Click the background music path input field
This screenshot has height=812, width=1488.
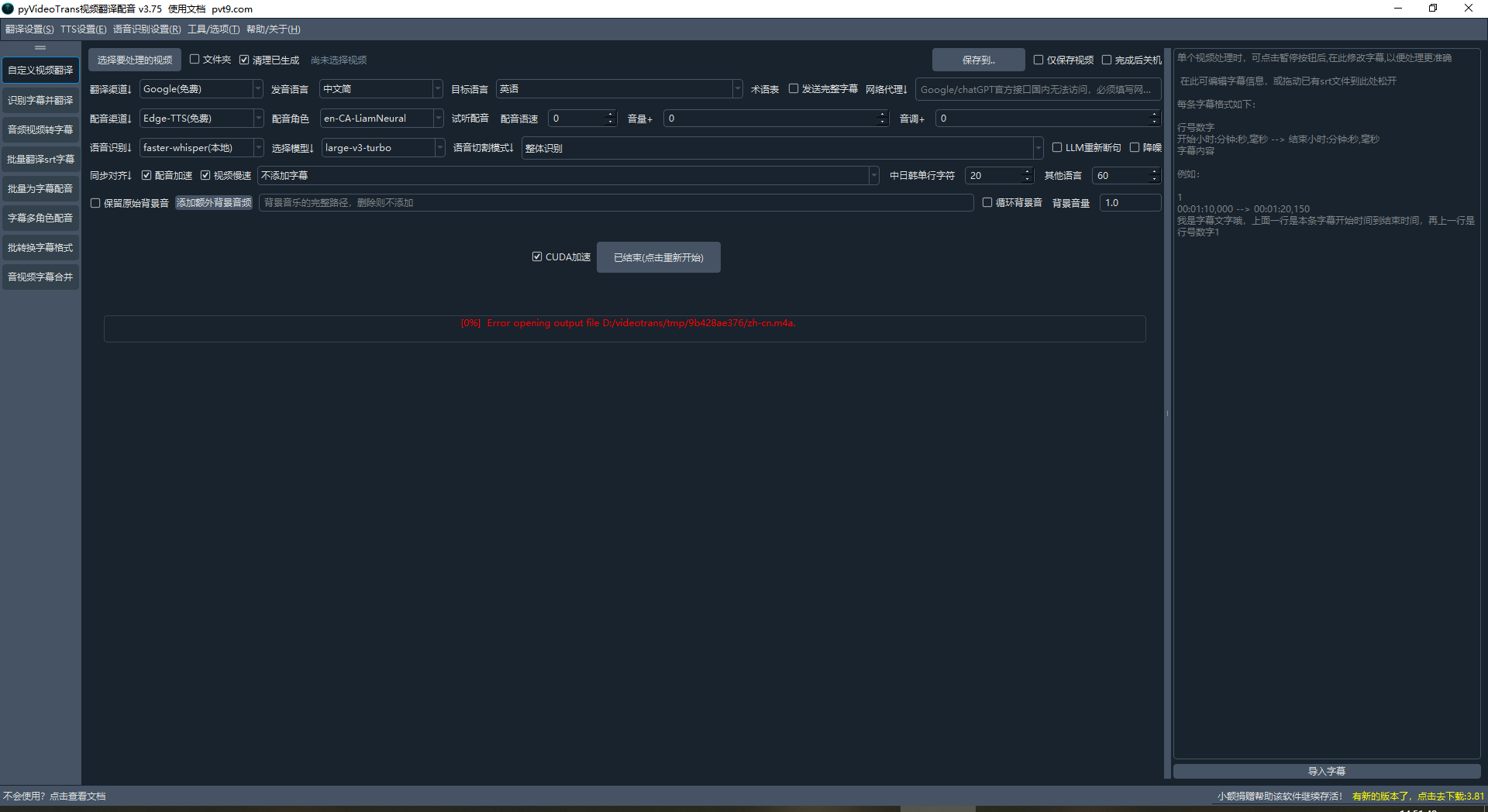[x=615, y=203]
